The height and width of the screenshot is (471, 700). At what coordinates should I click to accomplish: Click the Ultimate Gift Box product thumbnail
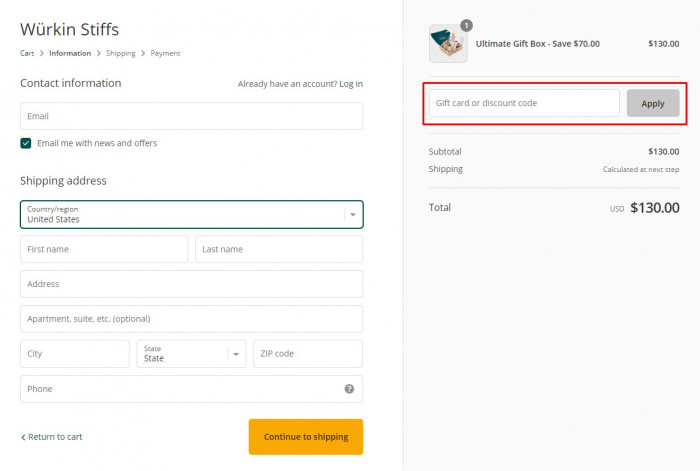pyautogui.click(x=448, y=43)
